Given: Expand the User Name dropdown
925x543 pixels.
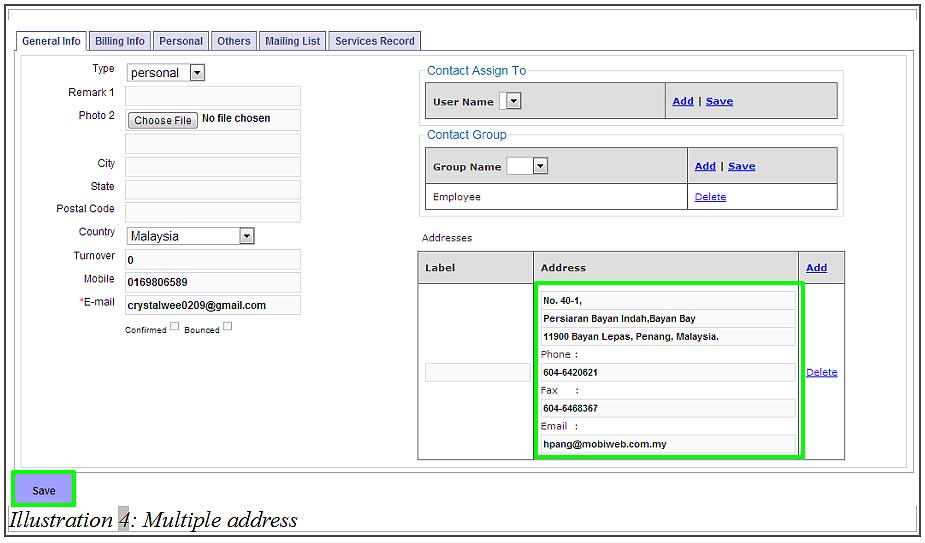Looking at the screenshot, I should coord(511,101).
